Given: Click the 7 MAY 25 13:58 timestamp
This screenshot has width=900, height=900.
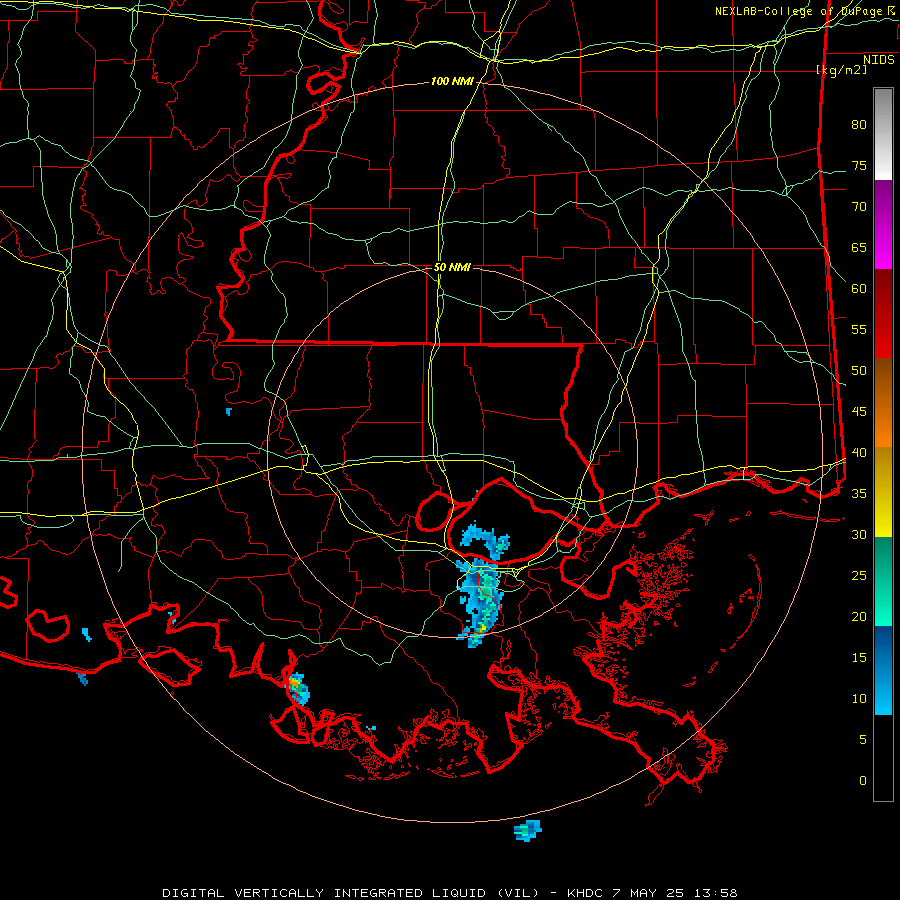Looking at the screenshot, I should point(677,893).
